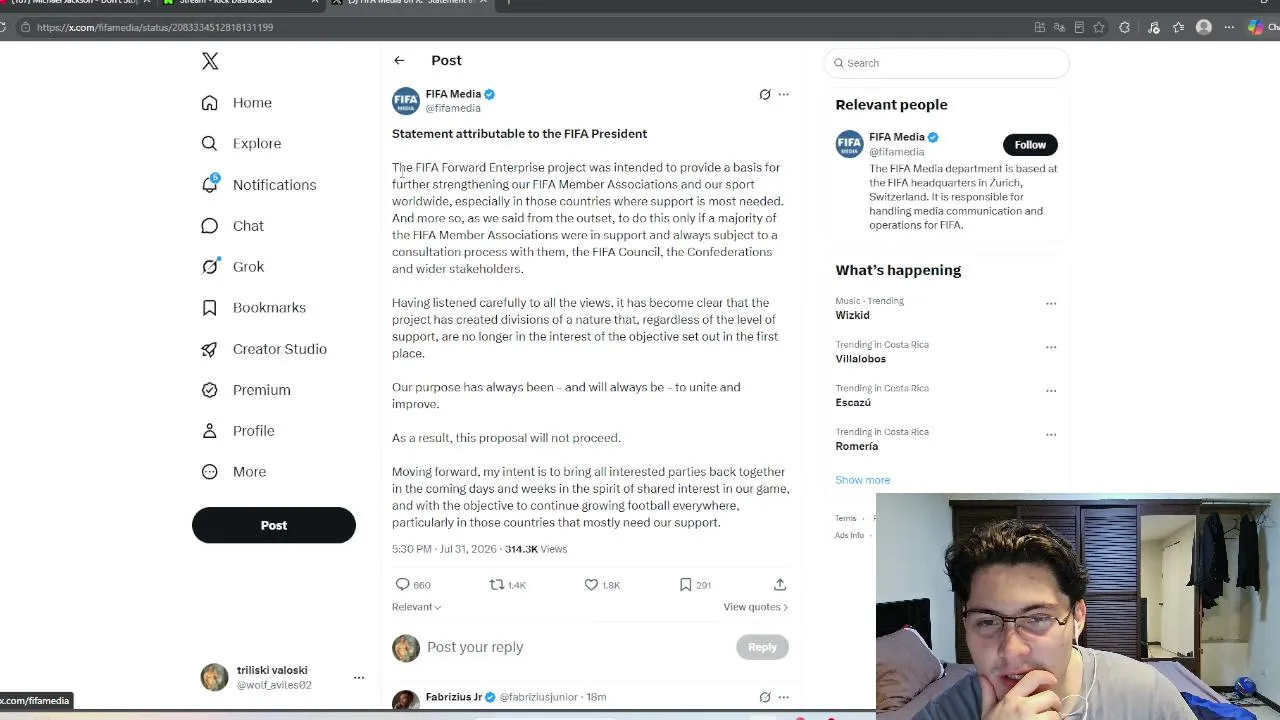Open the Explore search icon
The image size is (1280, 720).
coord(209,143)
